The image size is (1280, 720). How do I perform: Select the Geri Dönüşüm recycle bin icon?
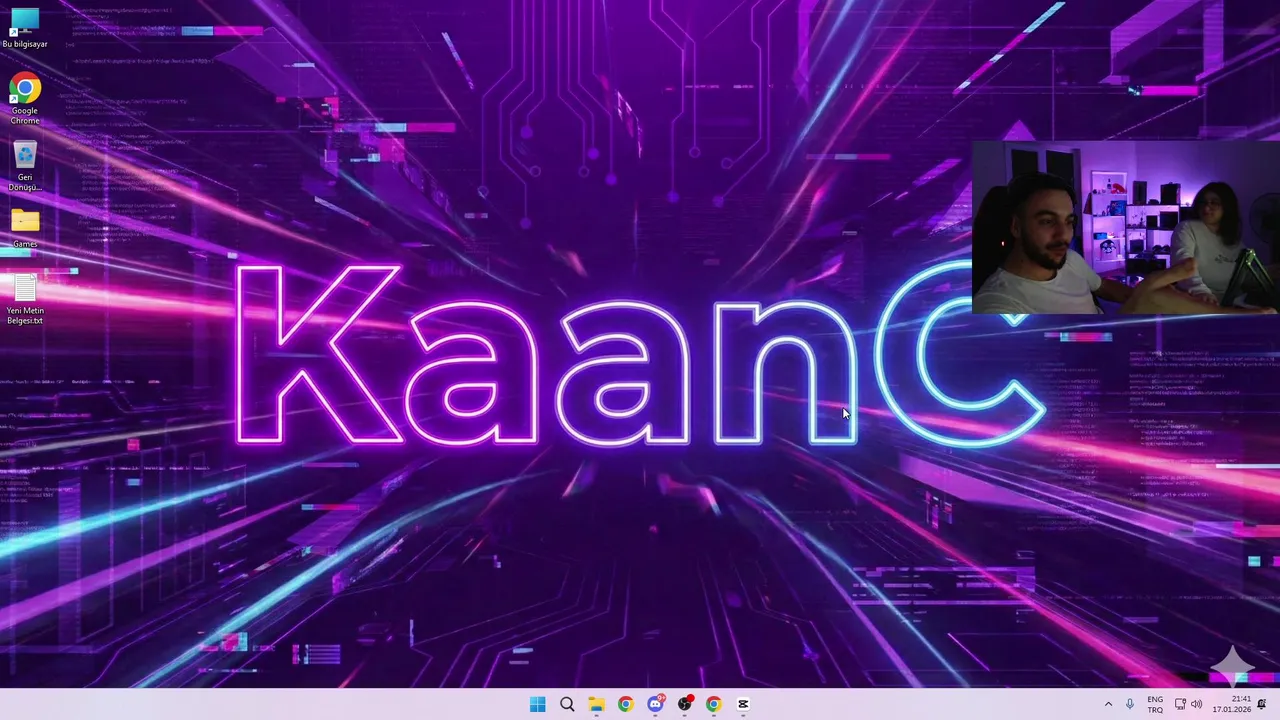tap(25, 166)
